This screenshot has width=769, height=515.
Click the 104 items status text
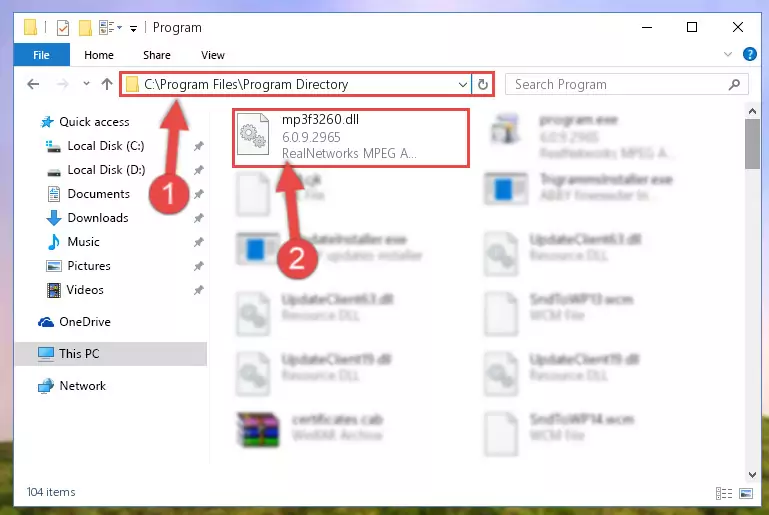51,492
